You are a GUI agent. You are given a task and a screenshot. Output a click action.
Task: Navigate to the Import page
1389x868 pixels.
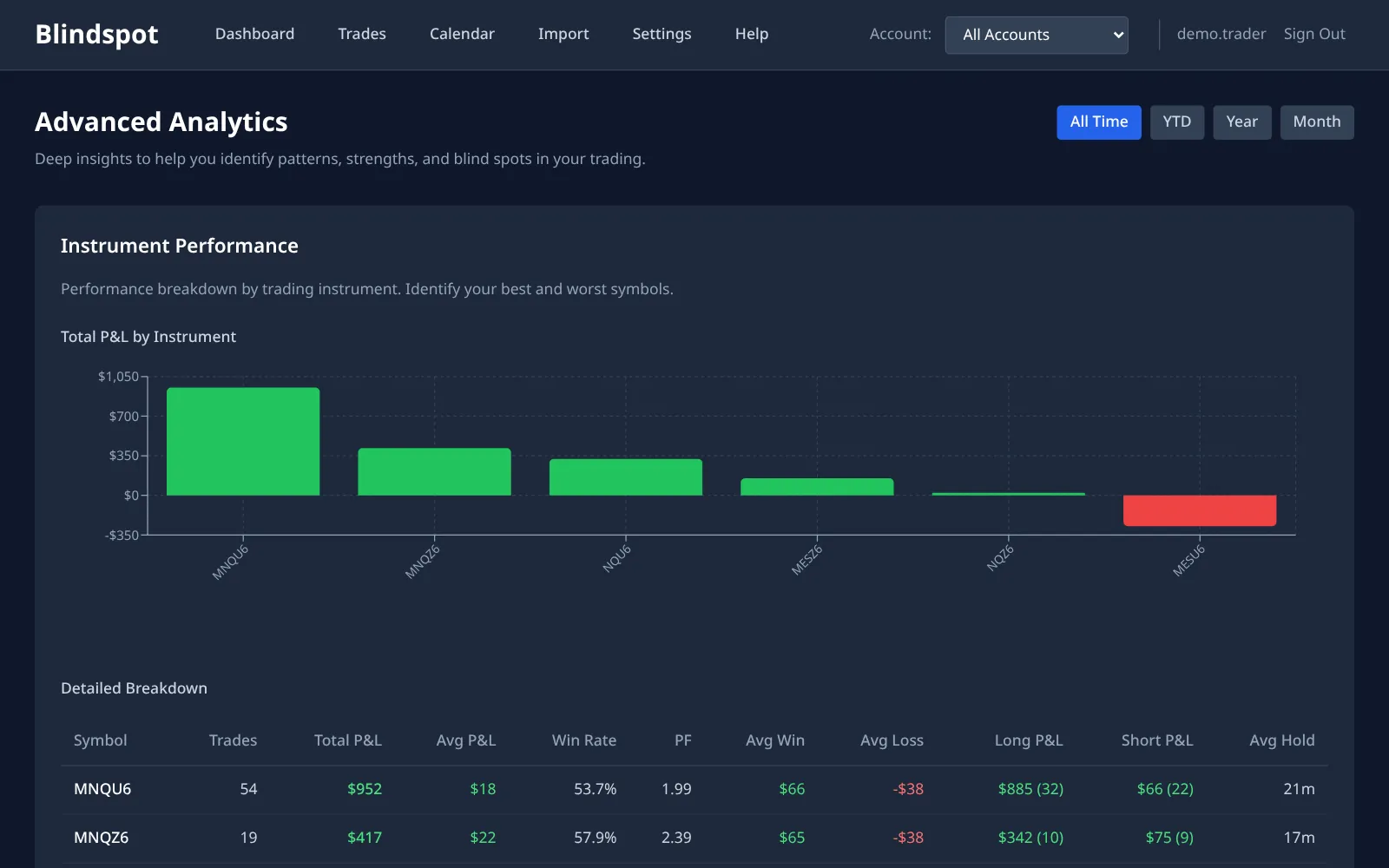click(x=563, y=34)
